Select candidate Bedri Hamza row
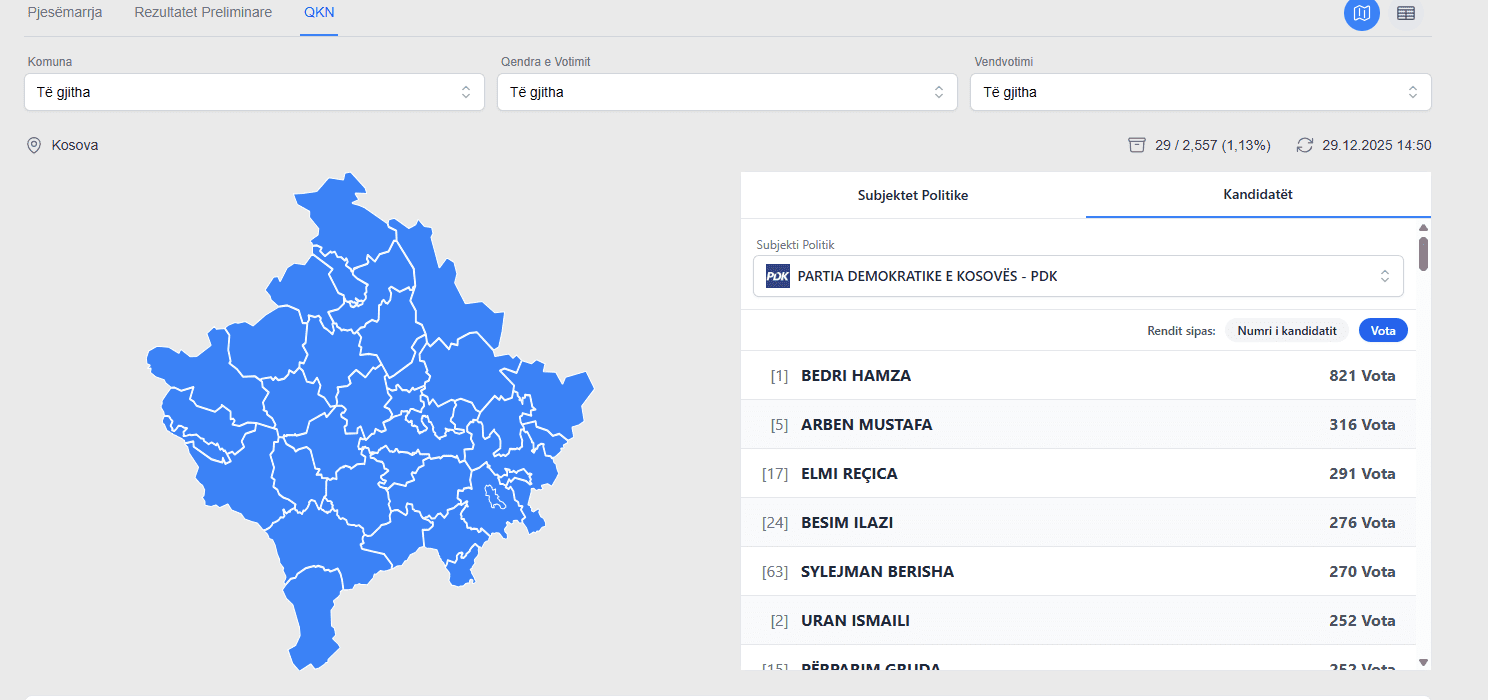This screenshot has width=1488, height=700. (1078, 376)
